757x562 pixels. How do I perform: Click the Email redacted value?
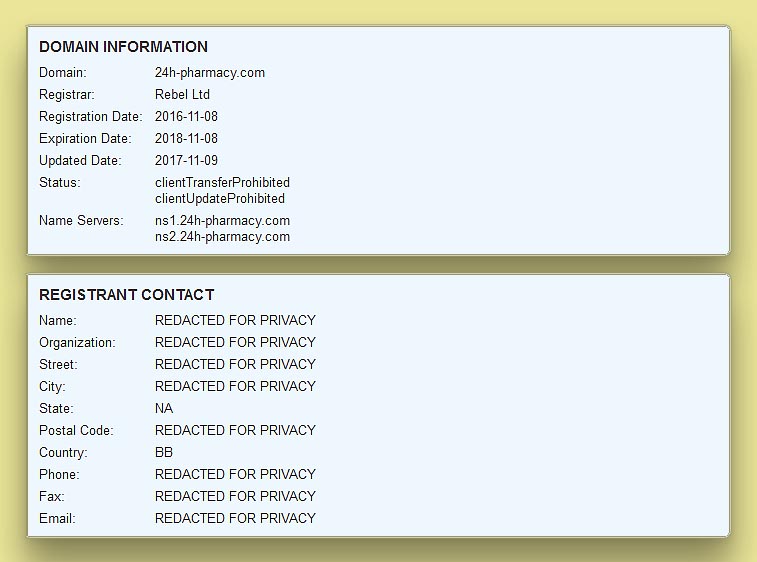pyautogui.click(x=235, y=519)
